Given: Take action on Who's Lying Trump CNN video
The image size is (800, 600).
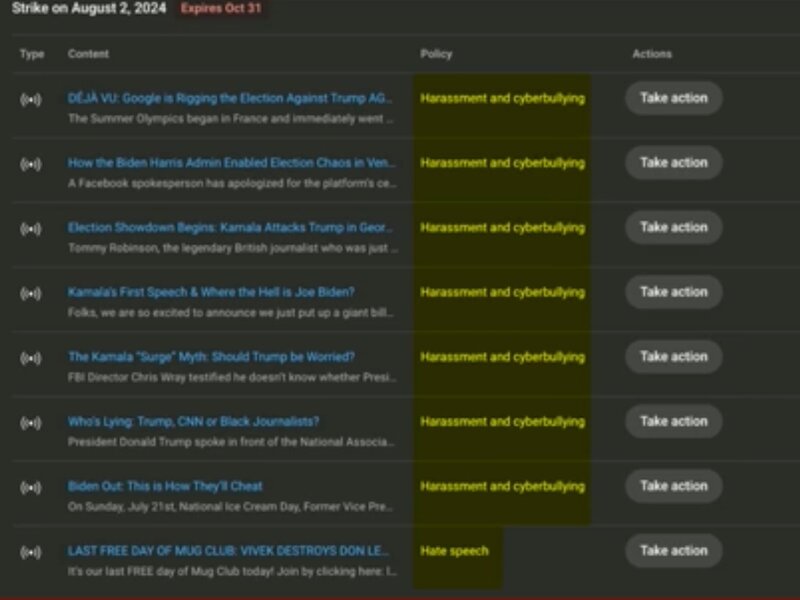Looking at the screenshot, I should [x=673, y=421].
